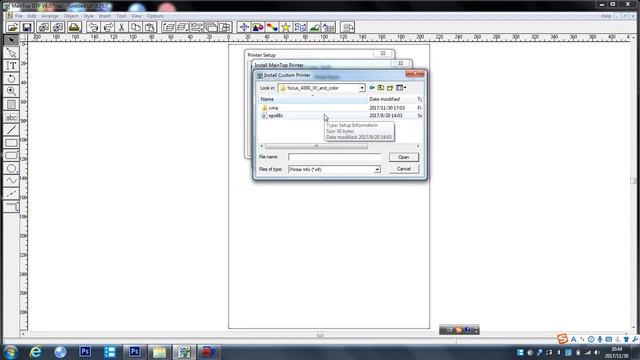This screenshot has width=640, height=360.
Task: Select the arrow pointer tool
Action: pos(11,40)
